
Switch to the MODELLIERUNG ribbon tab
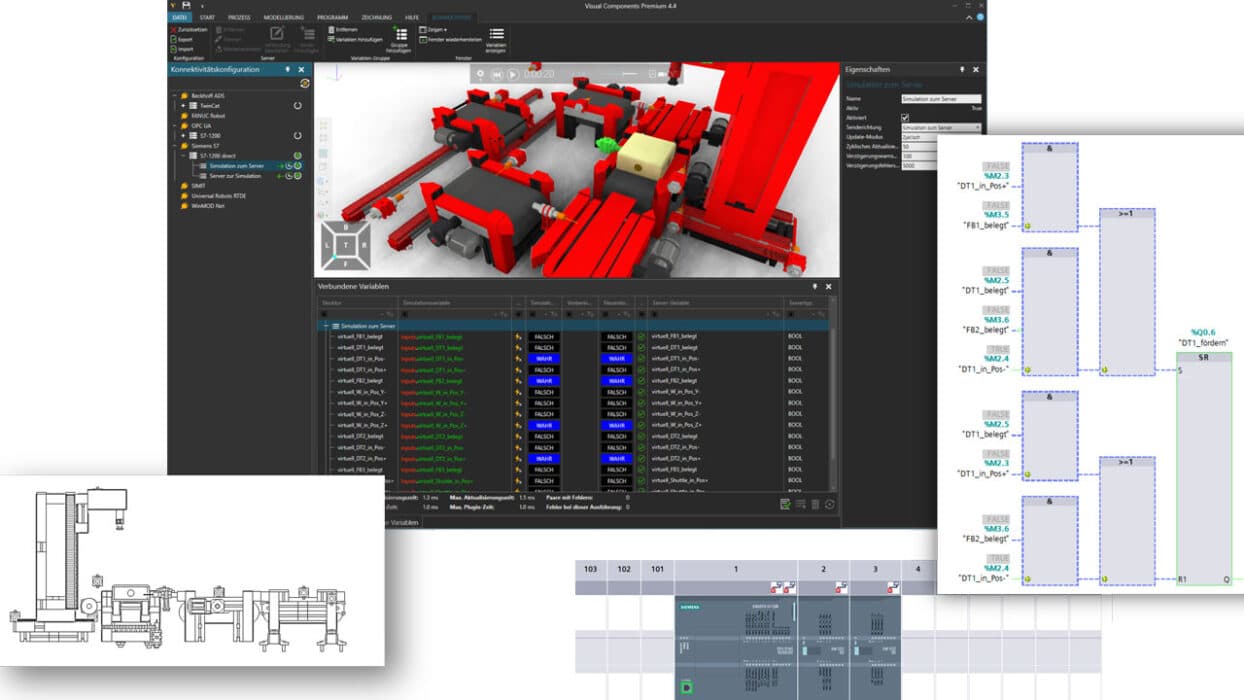pos(283,17)
